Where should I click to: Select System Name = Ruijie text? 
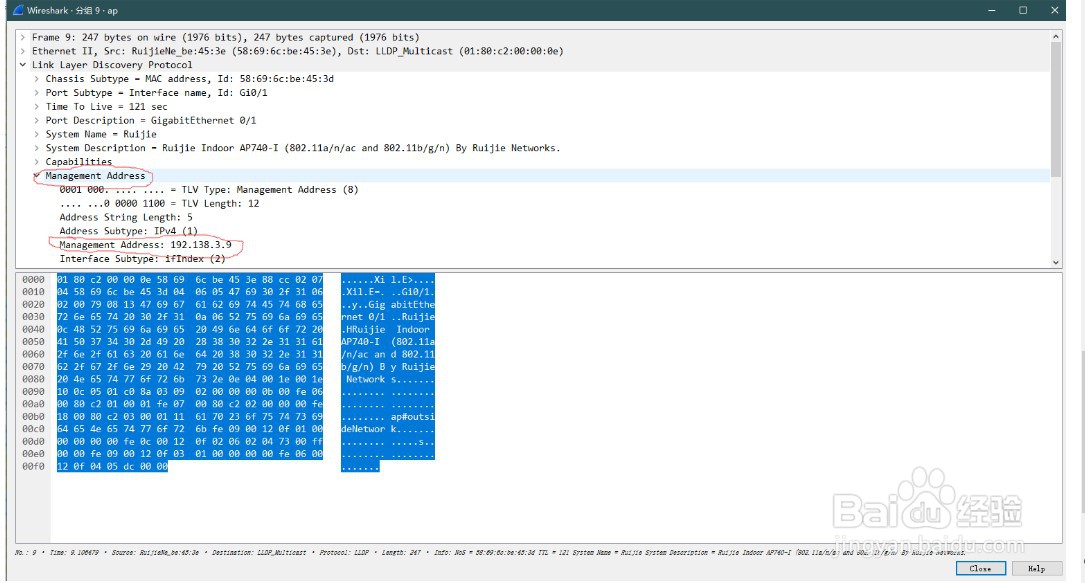(x=101, y=134)
